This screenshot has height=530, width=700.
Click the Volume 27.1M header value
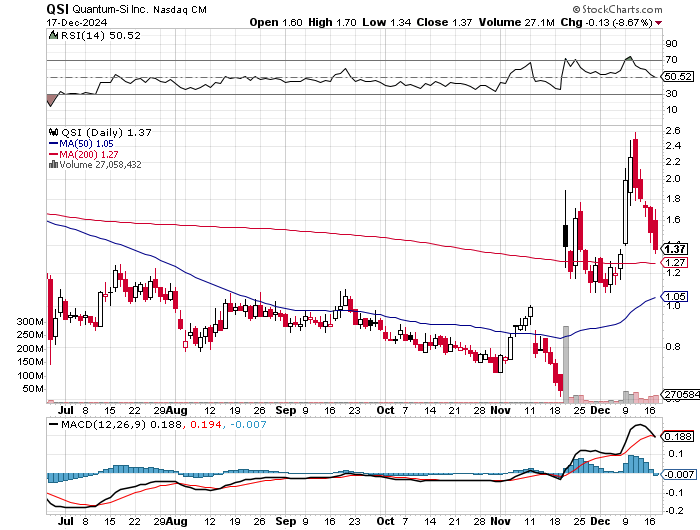point(517,22)
